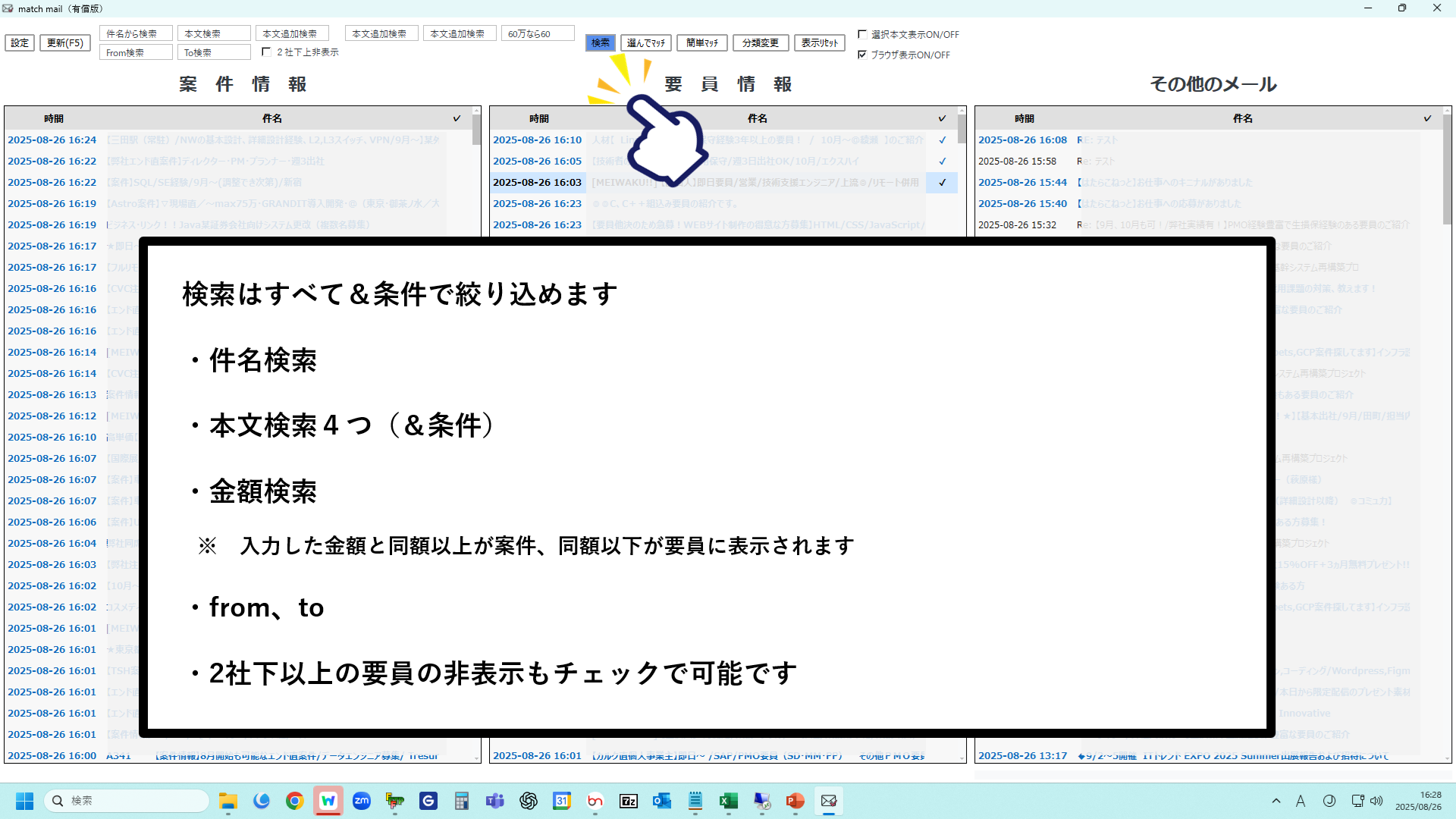Click the 設定 button
The width and height of the screenshot is (1456, 819).
click(x=20, y=43)
